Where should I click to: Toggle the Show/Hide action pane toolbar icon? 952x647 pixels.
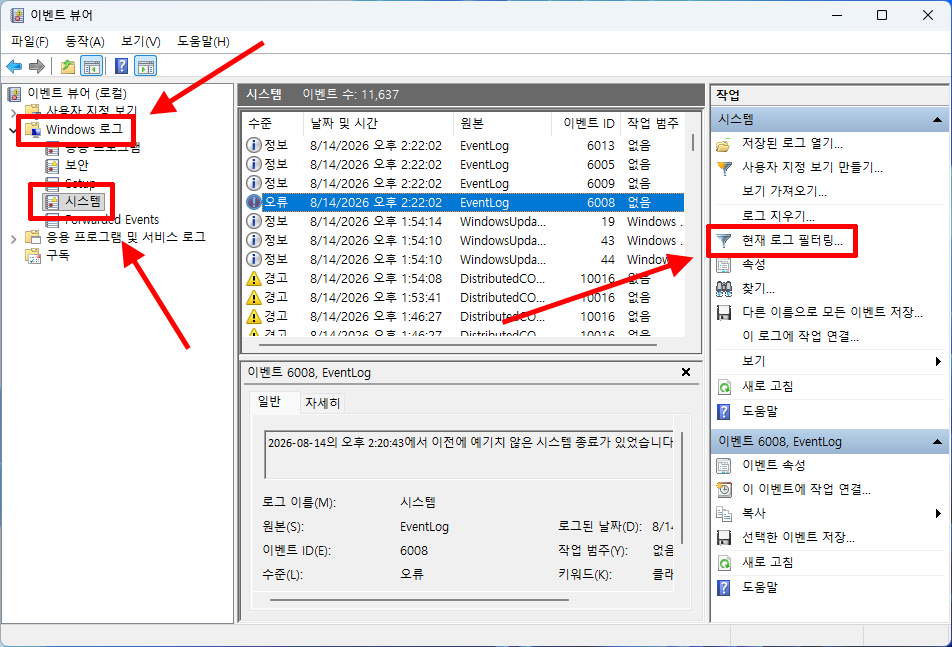point(146,66)
